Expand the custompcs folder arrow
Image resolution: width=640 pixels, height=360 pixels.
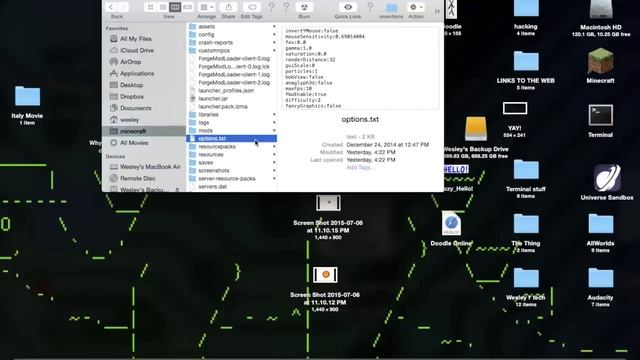coord(274,51)
